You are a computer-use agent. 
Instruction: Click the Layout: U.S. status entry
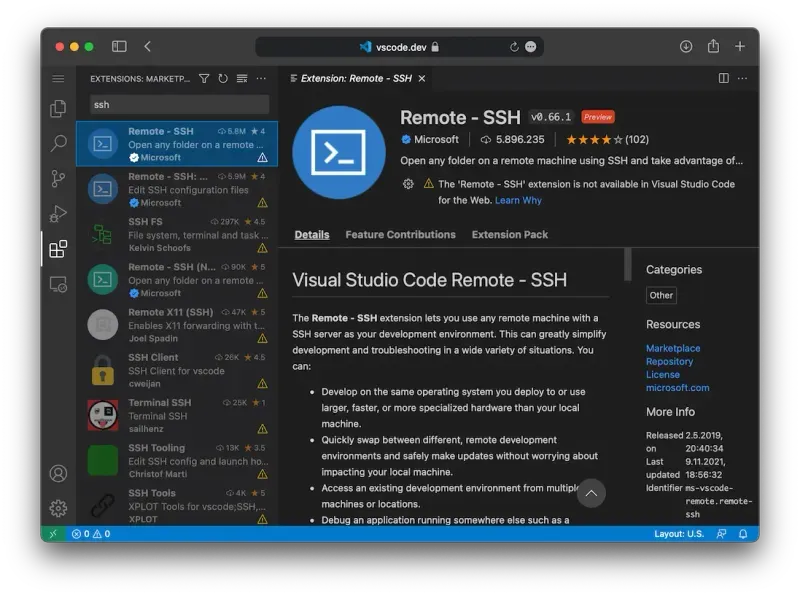[679, 534]
